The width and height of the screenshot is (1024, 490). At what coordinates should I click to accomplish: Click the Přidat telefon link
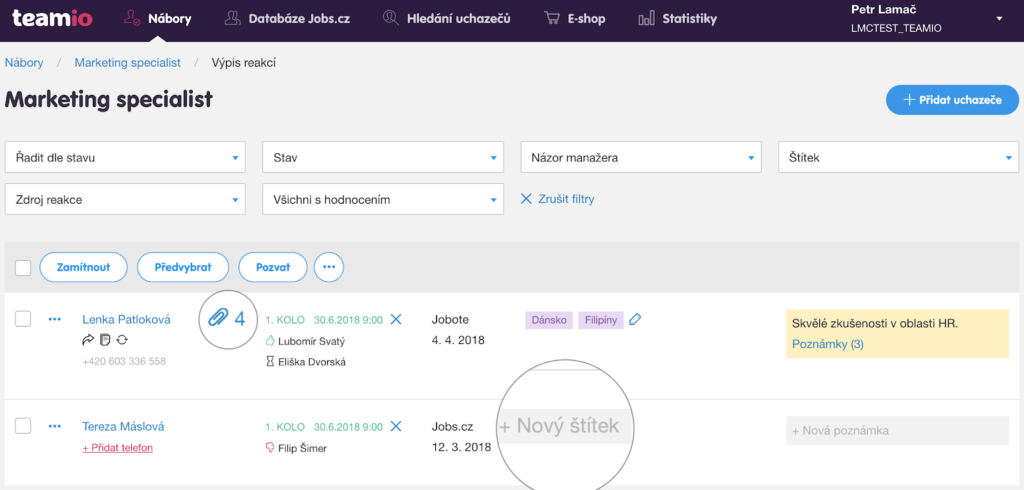pos(118,448)
